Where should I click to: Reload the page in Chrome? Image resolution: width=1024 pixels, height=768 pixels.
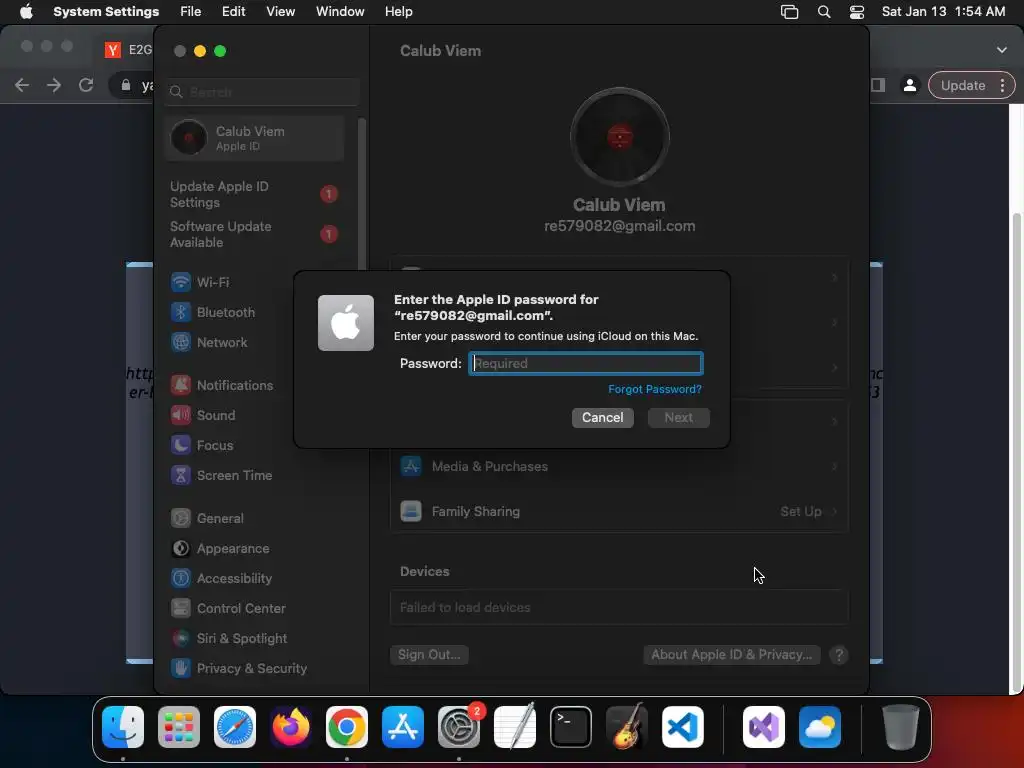(86, 85)
